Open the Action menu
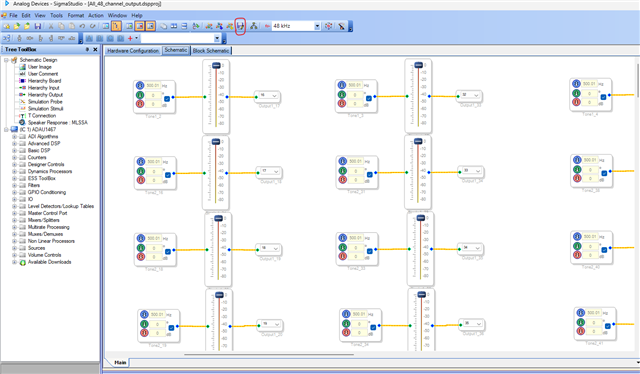Viewport: 640px width, 374px height. [96, 16]
